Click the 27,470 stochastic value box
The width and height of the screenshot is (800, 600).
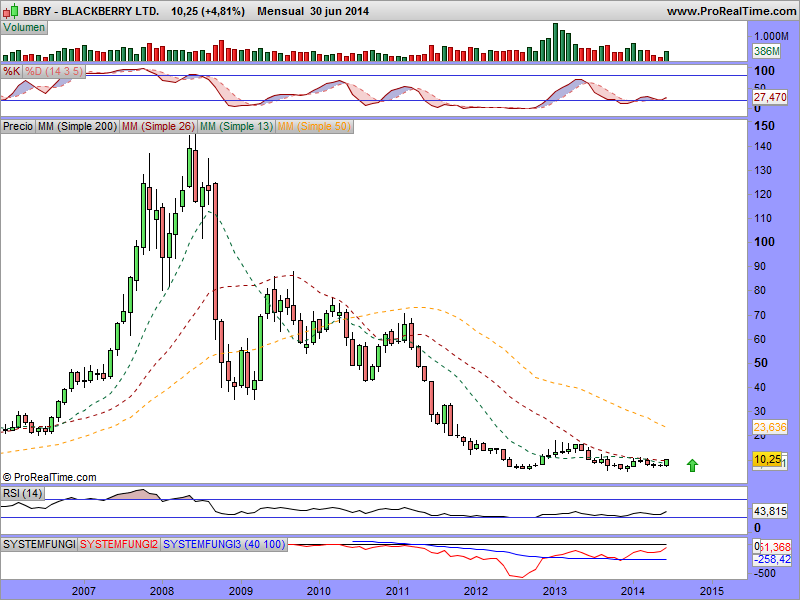point(770,97)
